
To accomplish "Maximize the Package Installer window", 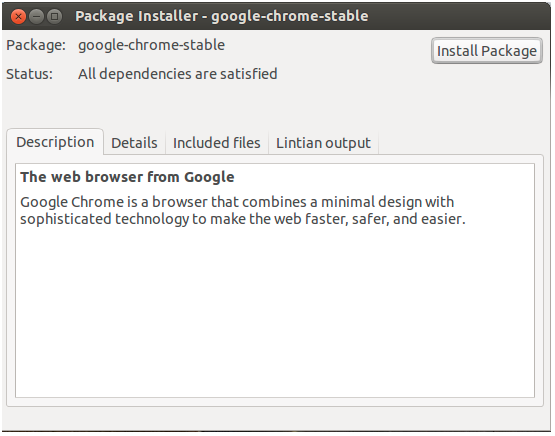I will click(55, 16).
